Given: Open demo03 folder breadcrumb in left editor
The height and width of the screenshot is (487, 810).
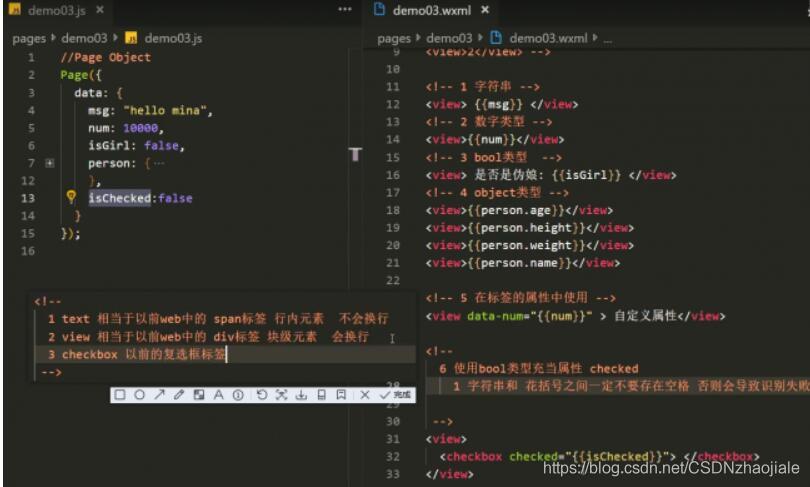Looking at the screenshot, I should click(x=84, y=38).
